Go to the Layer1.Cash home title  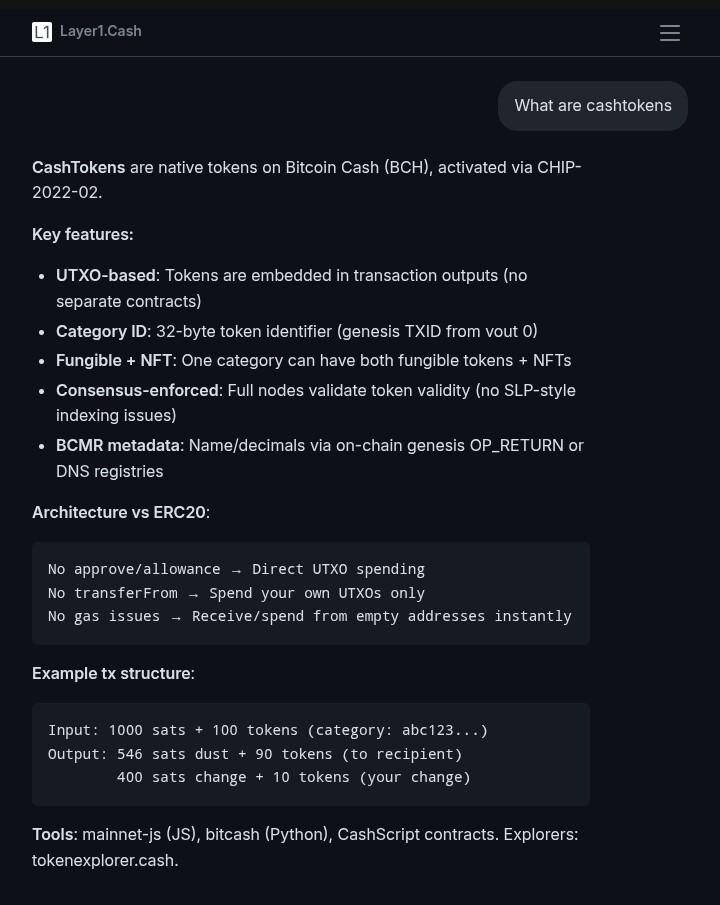click(100, 31)
